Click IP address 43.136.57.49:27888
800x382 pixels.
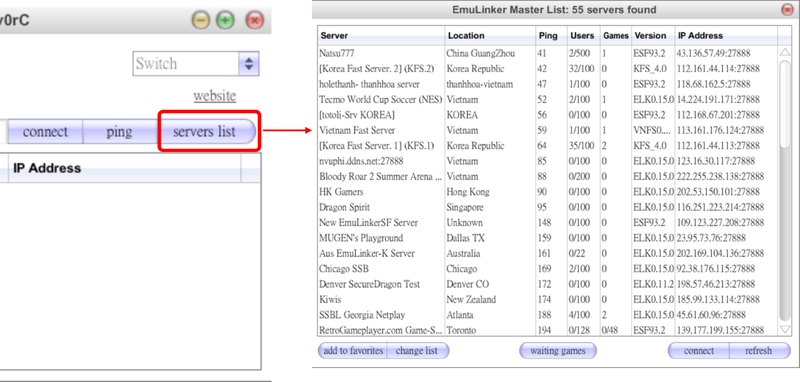pos(715,53)
